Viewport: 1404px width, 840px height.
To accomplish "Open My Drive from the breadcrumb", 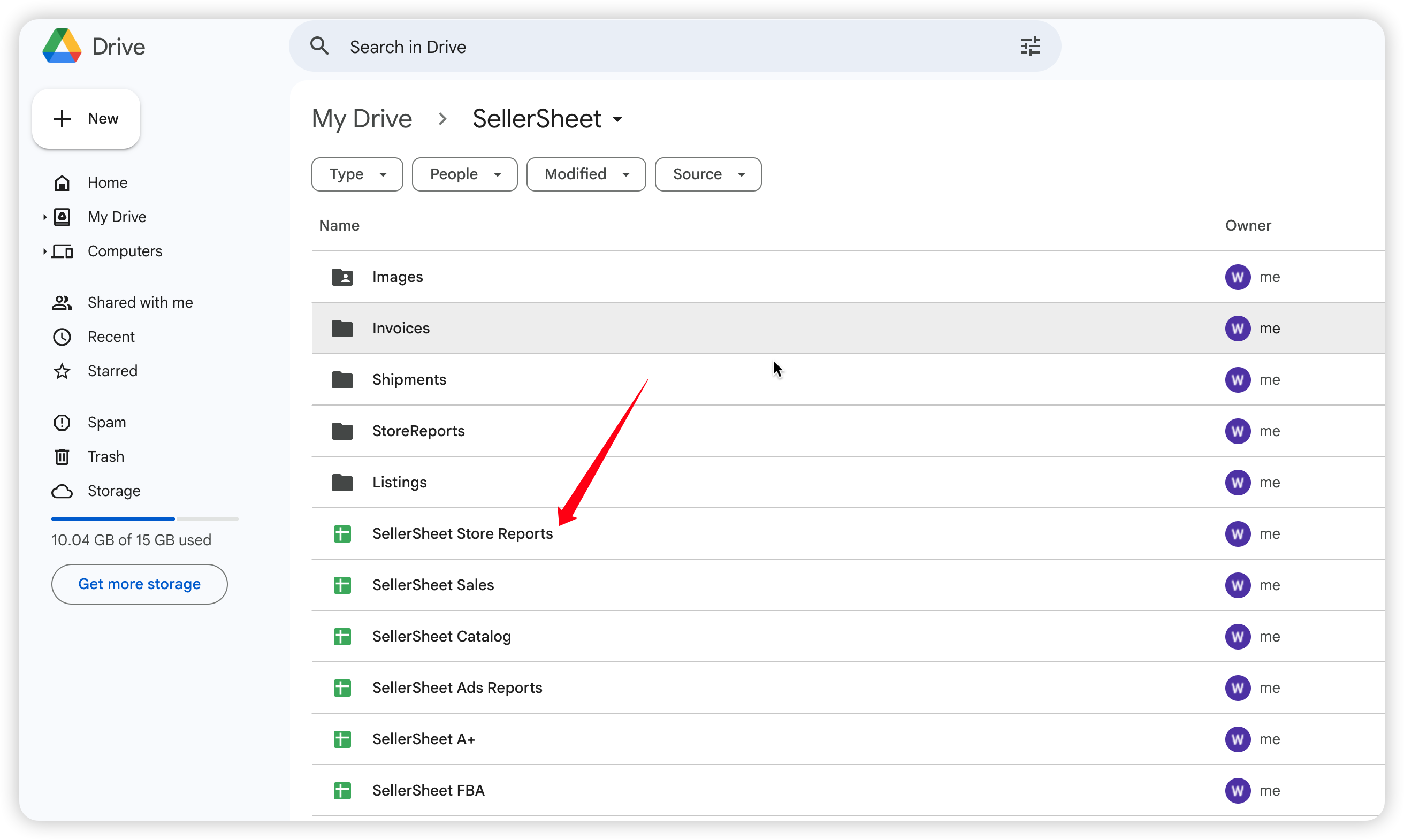I will [x=362, y=118].
